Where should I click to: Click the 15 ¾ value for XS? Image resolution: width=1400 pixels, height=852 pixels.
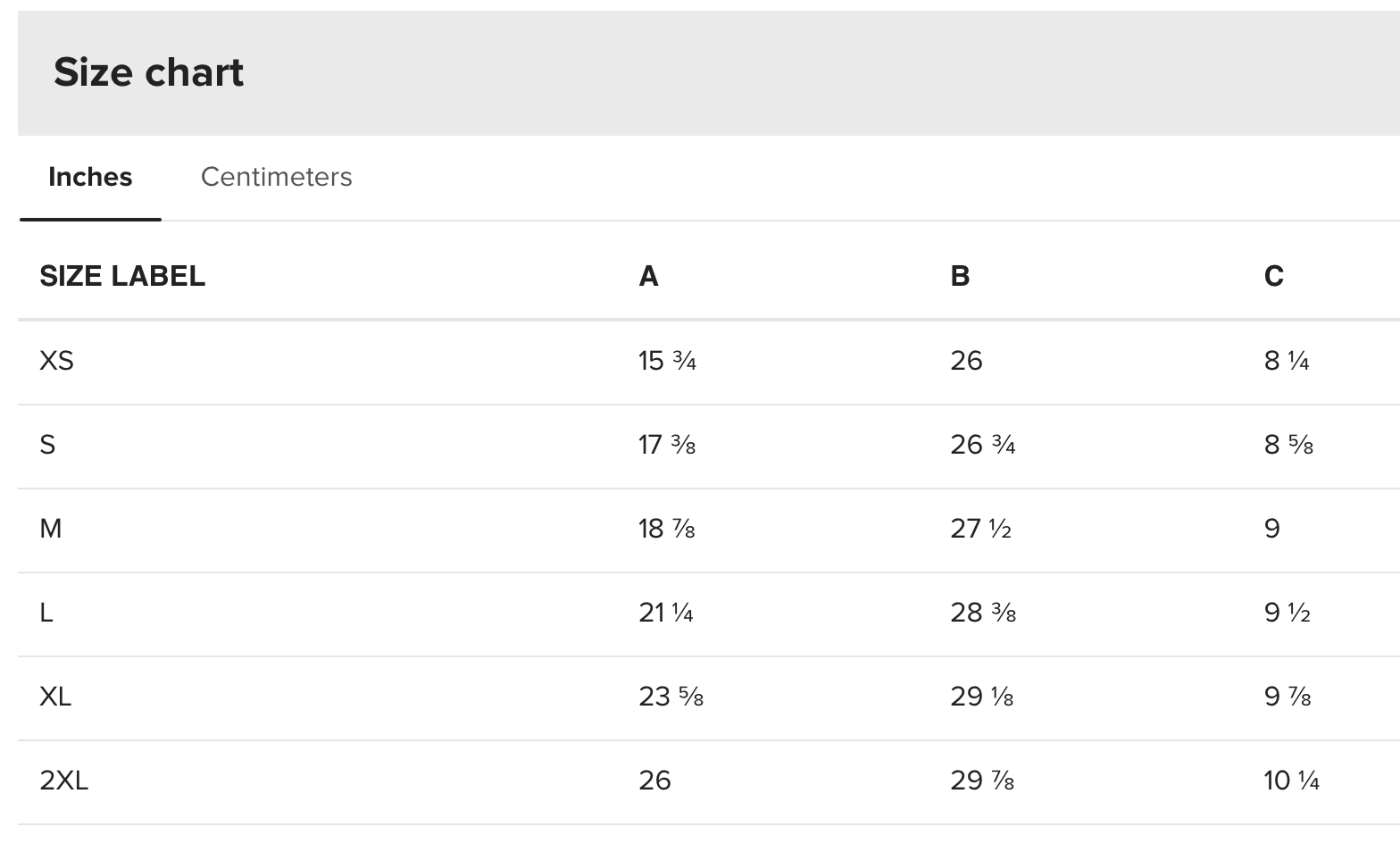(x=667, y=361)
